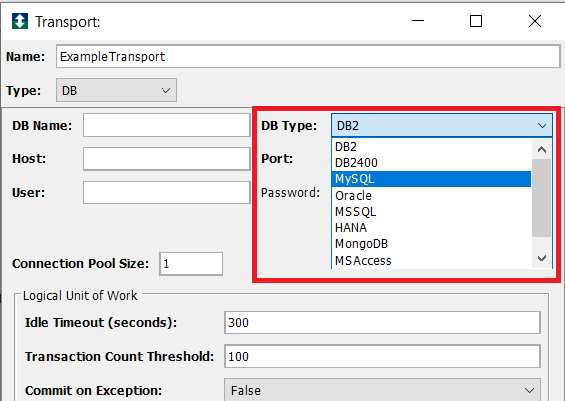
Task: Click the Connection Pool Size field
Action: [x=191, y=264]
